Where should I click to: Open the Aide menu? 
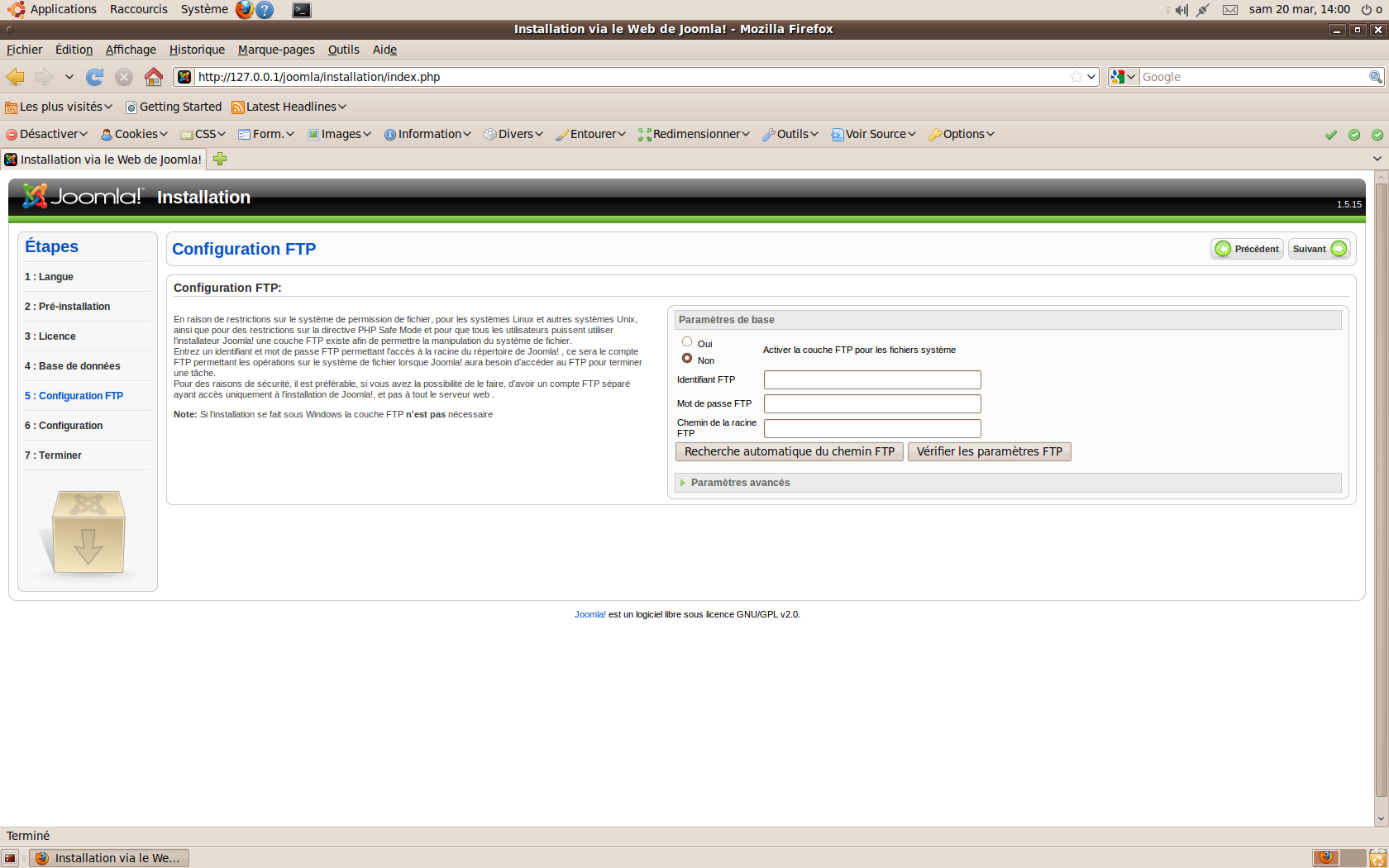click(384, 50)
